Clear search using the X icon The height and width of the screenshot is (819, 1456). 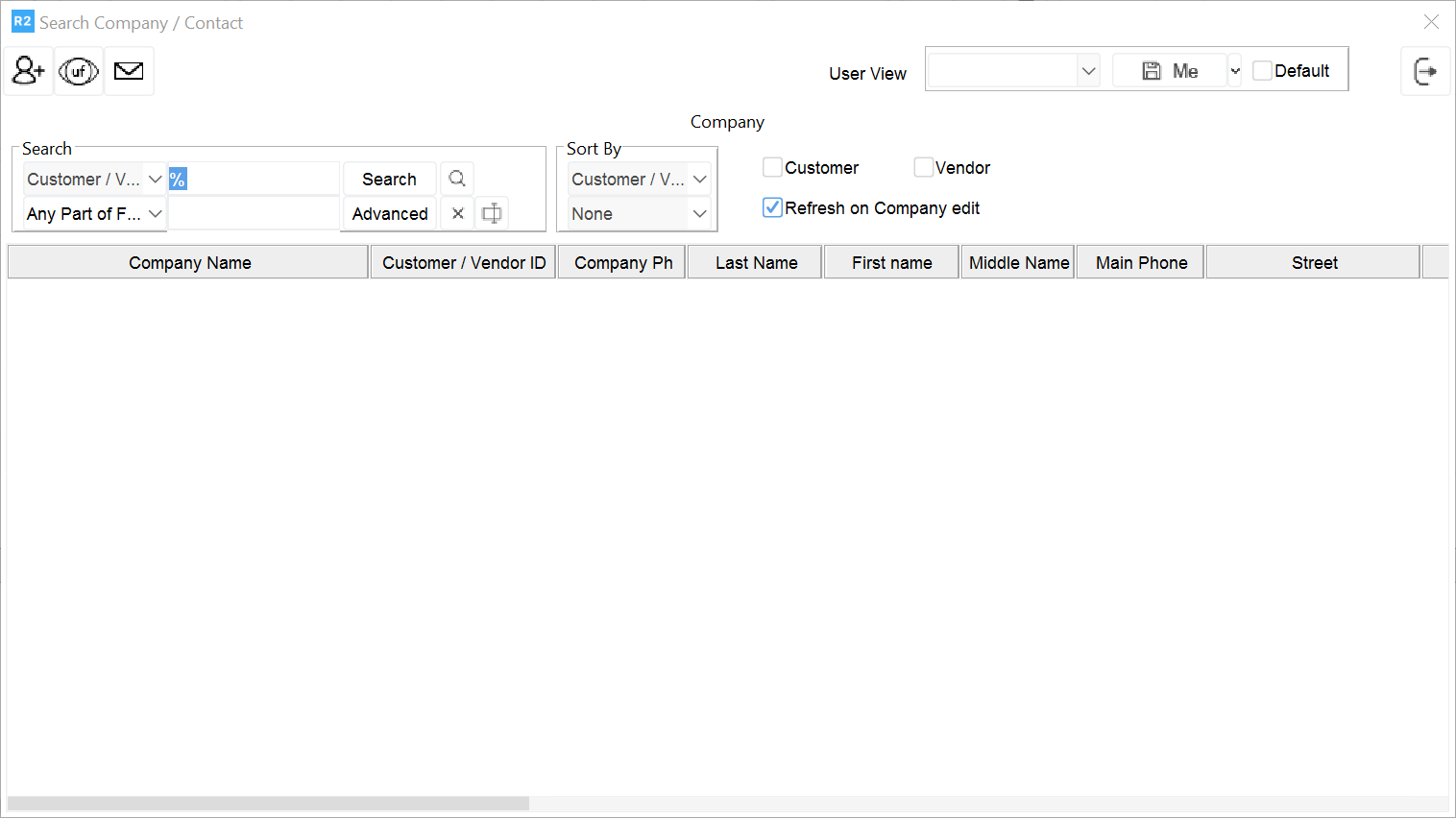pyautogui.click(x=458, y=213)
